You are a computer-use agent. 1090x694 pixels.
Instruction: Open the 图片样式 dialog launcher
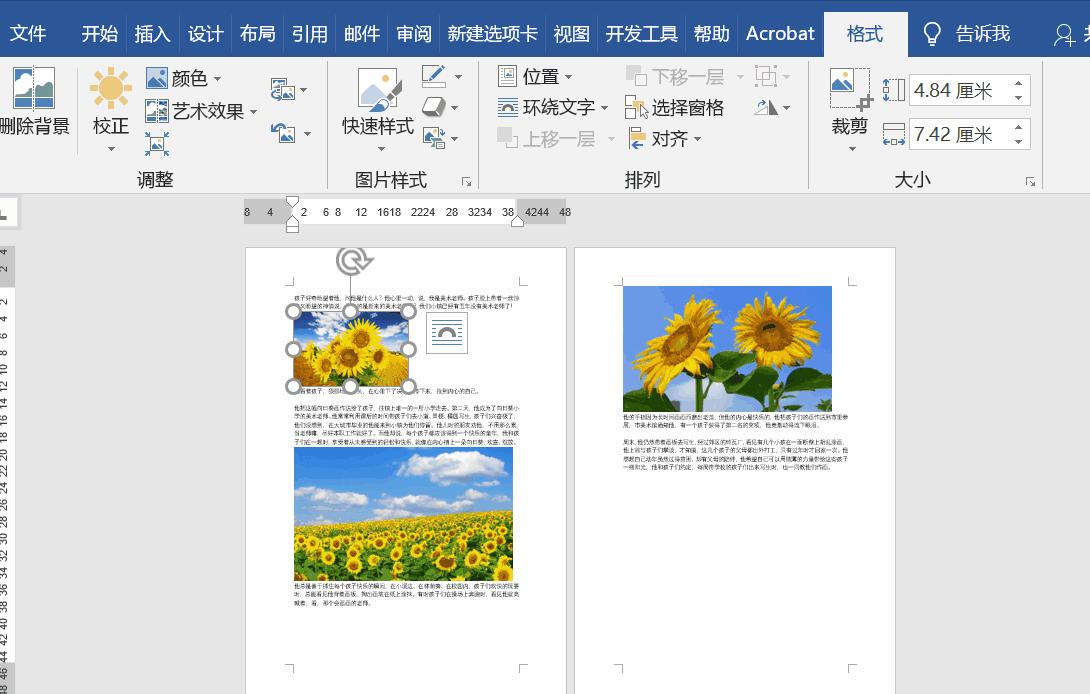pyautogui.click(x=466, y=181)
